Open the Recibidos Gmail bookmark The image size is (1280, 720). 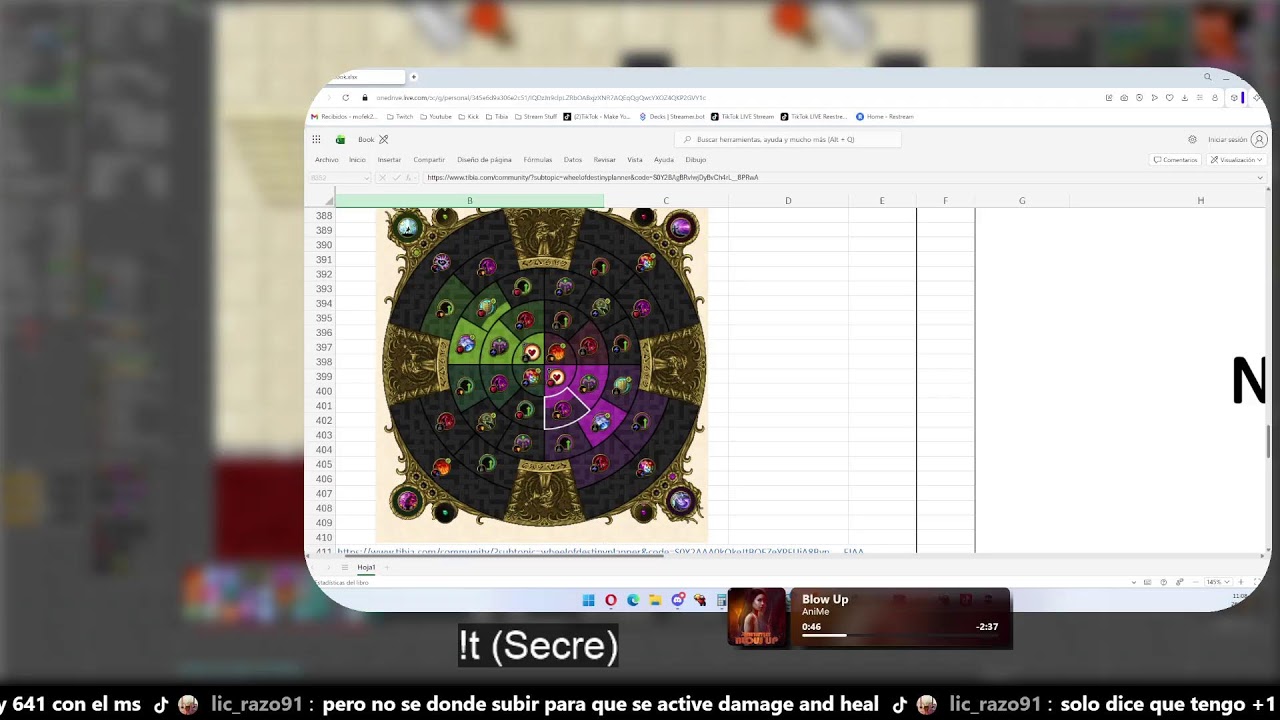(345, 117)
